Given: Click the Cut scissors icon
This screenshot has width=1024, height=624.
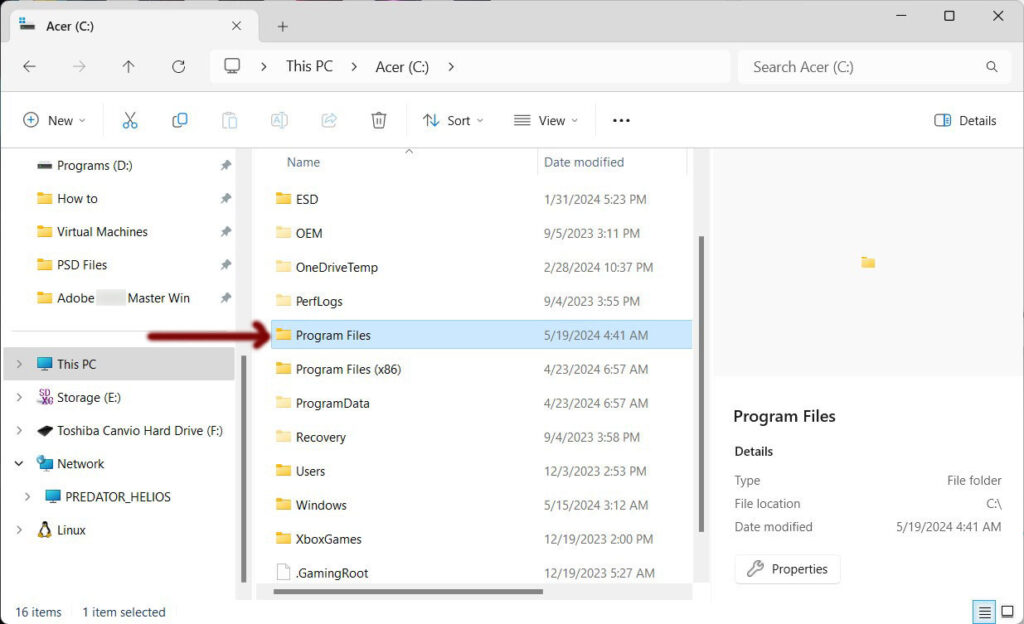Looking at the screenshot, I should click(x=130, y=120).
